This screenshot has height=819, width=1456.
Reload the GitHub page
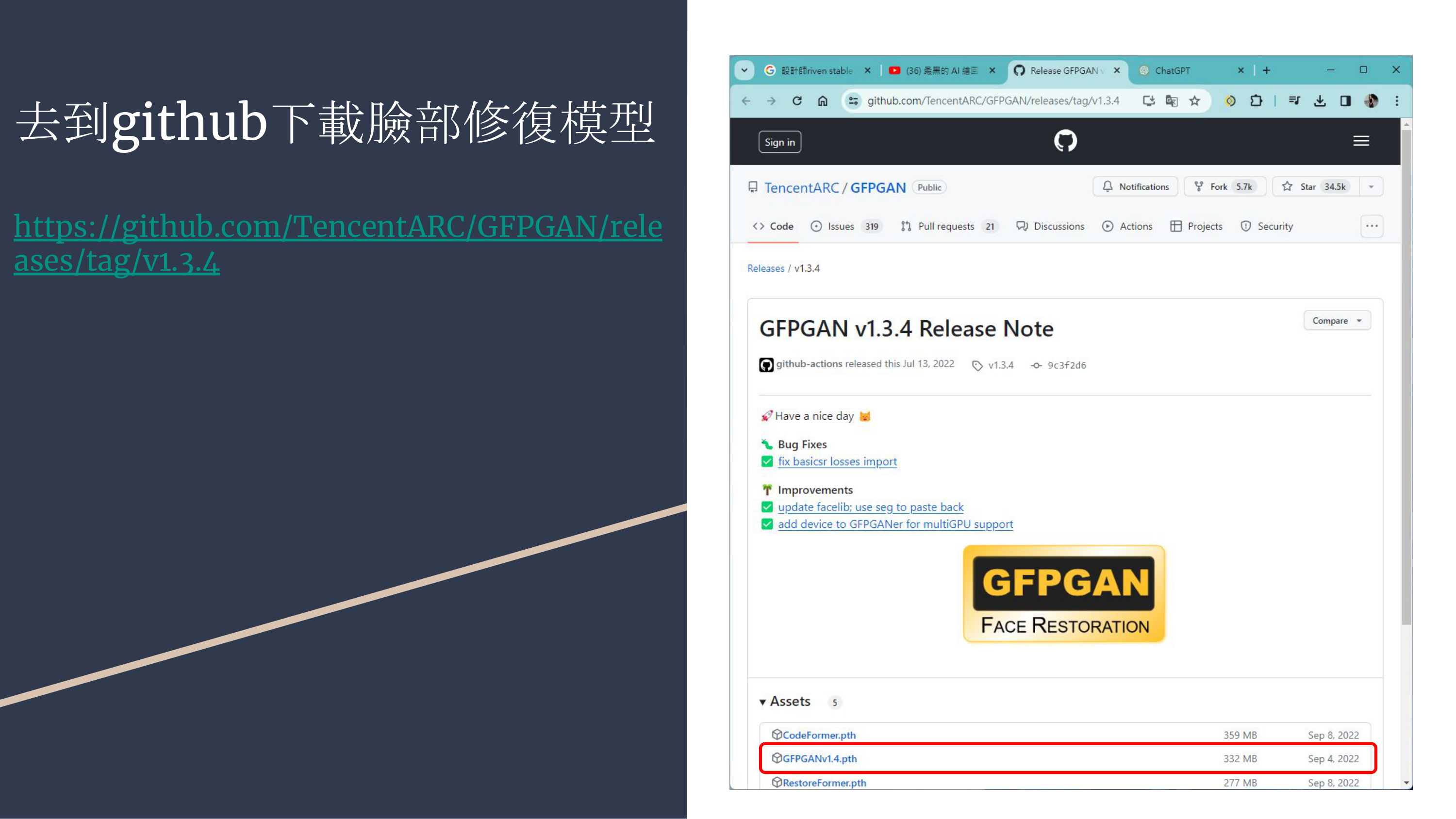[x=797, y=100]
